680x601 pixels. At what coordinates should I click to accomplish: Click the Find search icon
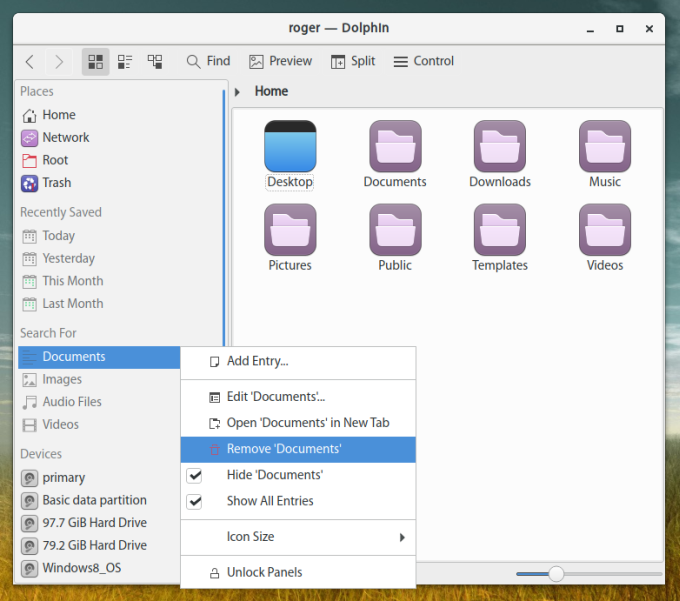[194, 62]
